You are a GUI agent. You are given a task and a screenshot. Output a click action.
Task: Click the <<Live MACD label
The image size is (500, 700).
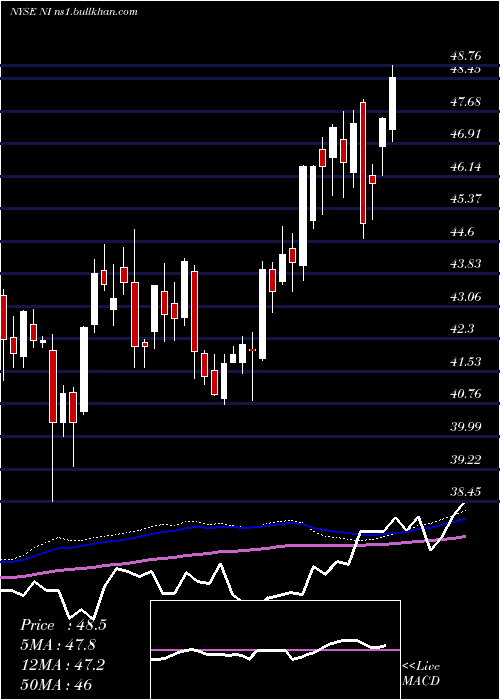click(421, 674)
